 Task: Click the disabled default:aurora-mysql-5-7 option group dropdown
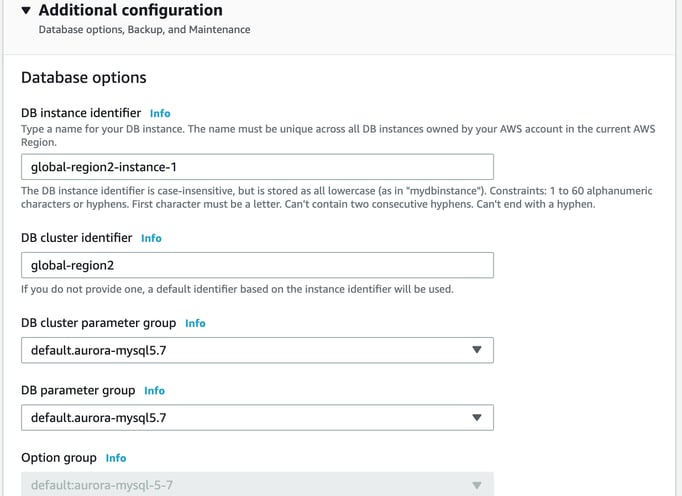coord(257,484)
